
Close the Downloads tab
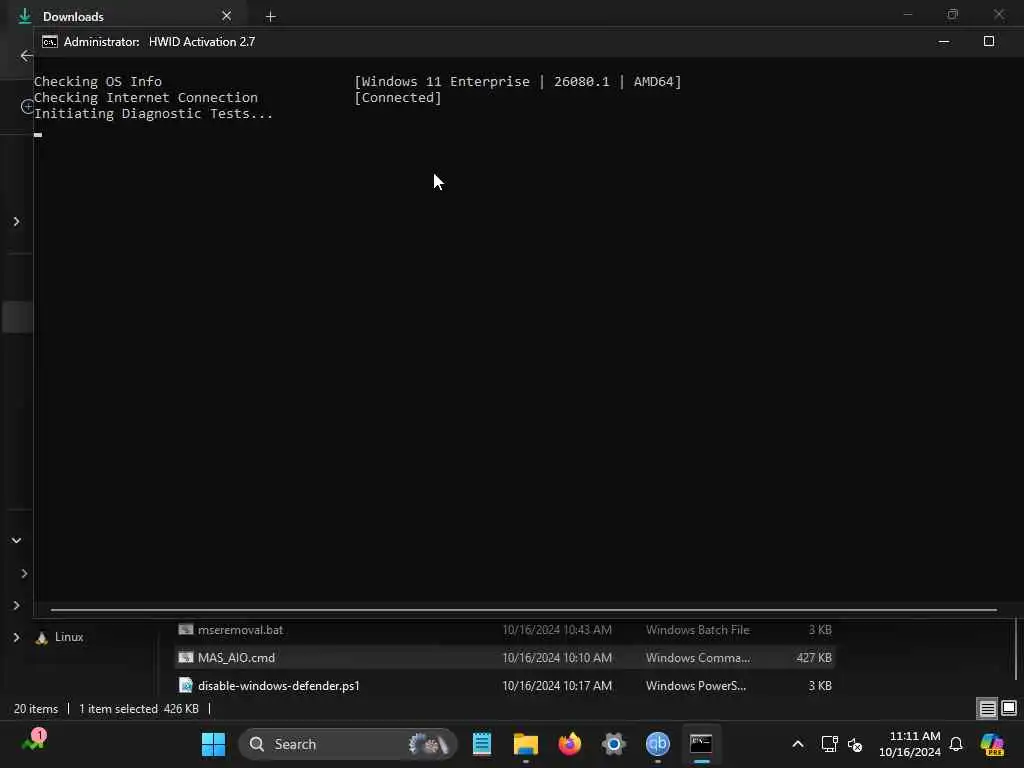pyautogui.click(x=227, y=16)
